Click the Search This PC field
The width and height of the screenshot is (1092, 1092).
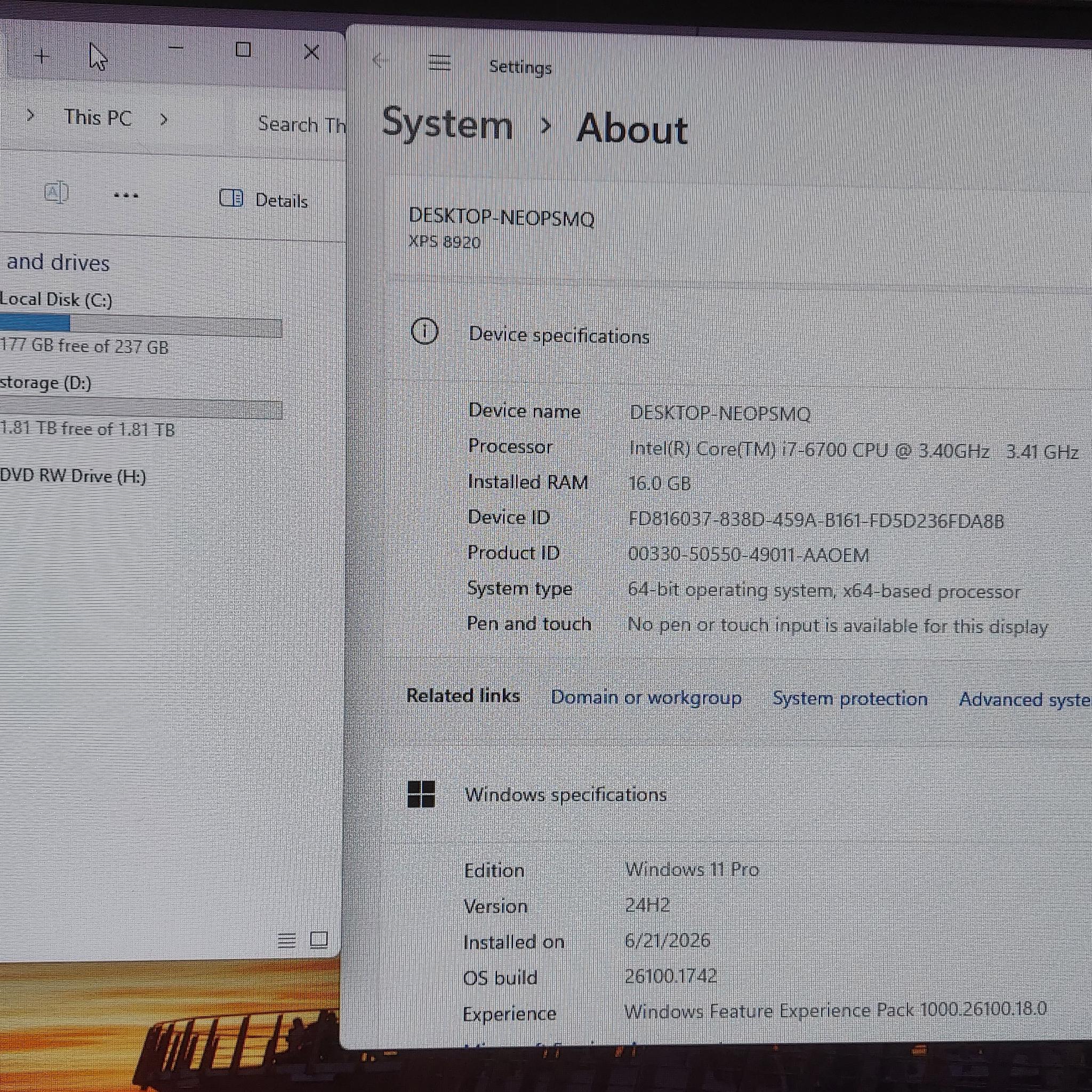click(302, 124)
